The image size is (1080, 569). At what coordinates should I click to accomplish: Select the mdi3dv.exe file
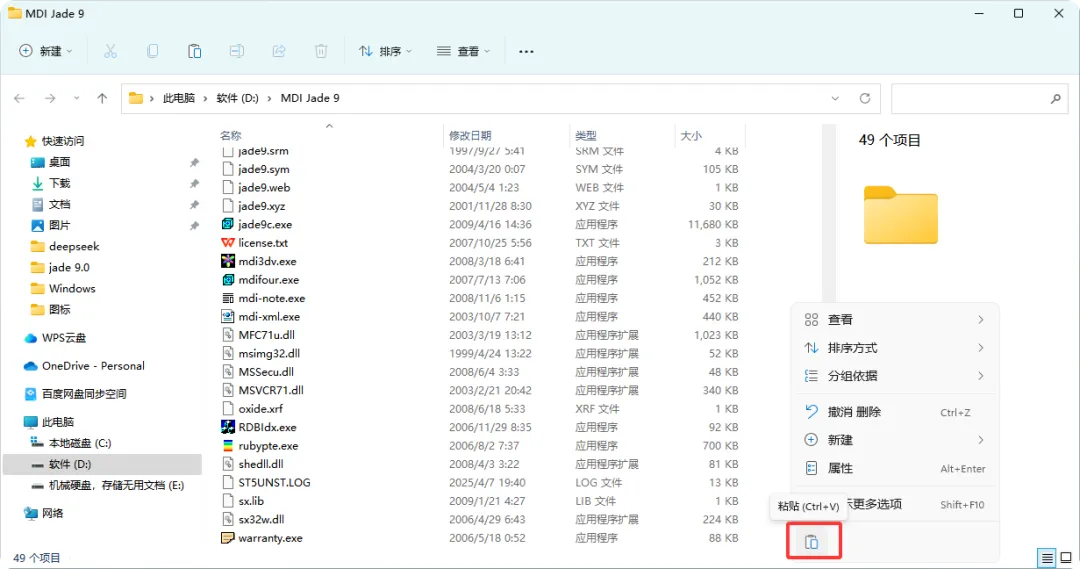point(267,262)
